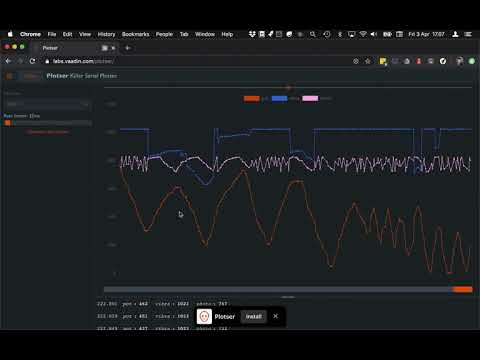Click the first serial log line
The height and width of the screenshot is (360, 480).
coord(162,304)
